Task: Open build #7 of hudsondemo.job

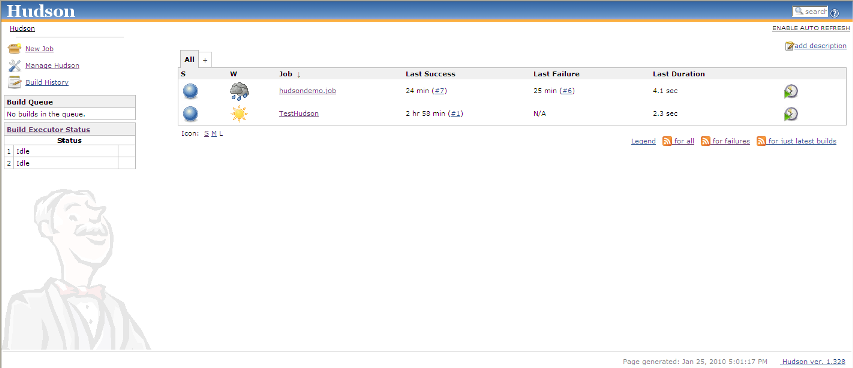Action: click(x=440, y=91)
